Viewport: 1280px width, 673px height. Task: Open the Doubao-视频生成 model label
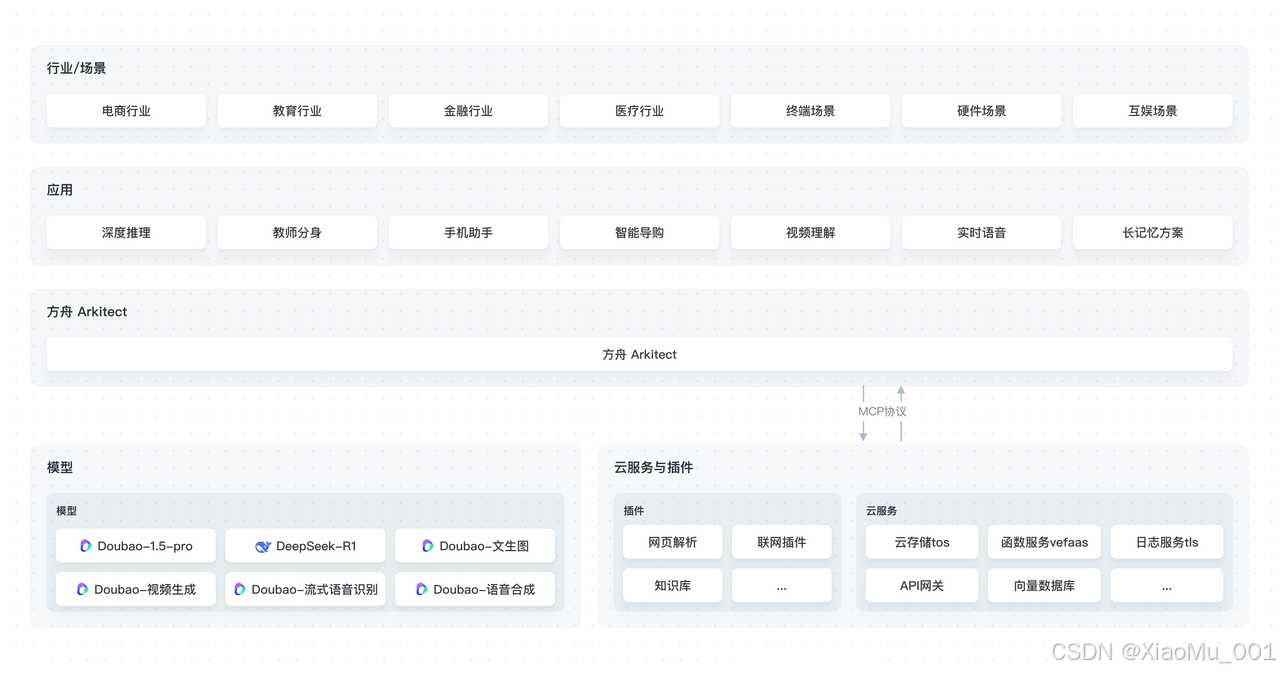point(145,589)
